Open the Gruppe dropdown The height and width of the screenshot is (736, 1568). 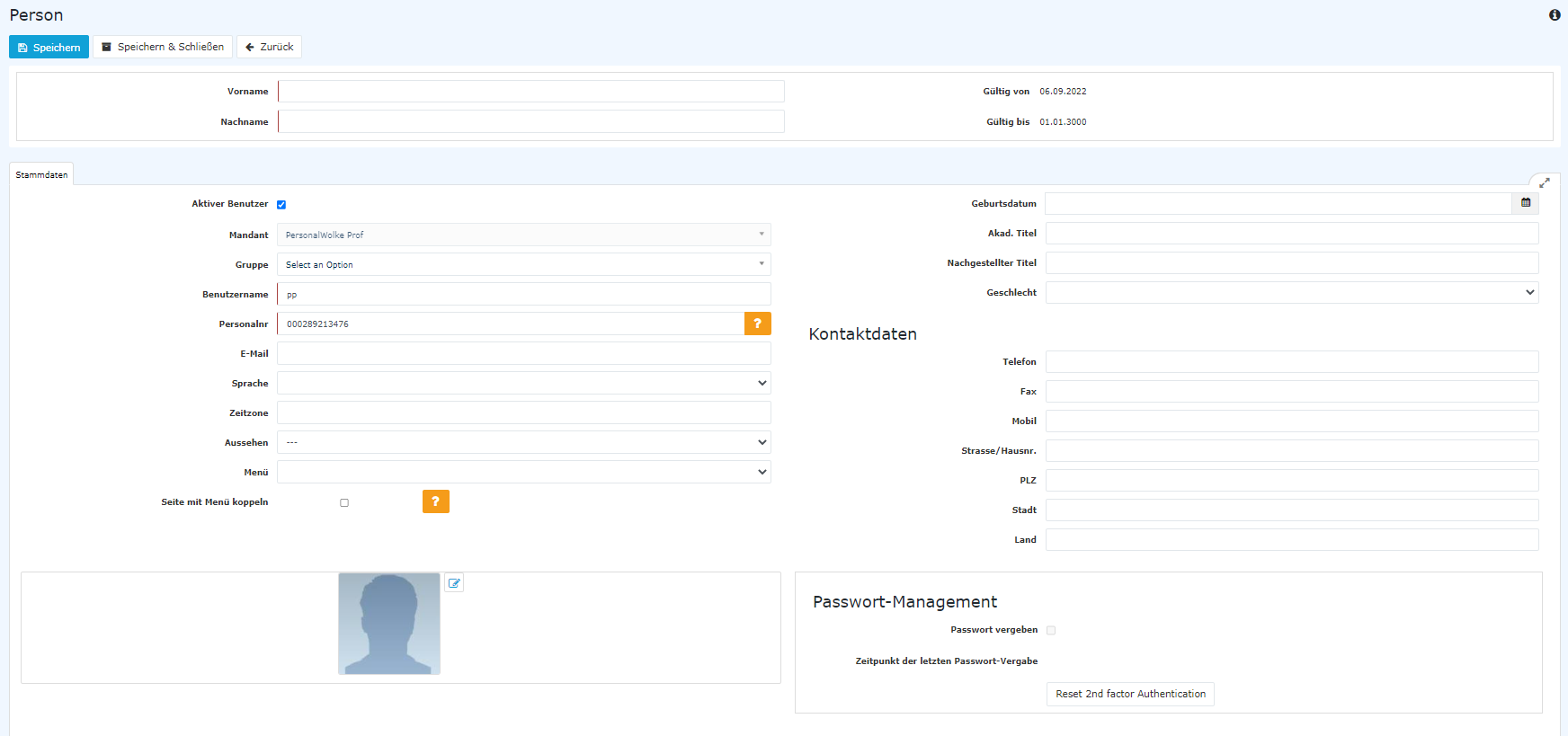[523, 264]
